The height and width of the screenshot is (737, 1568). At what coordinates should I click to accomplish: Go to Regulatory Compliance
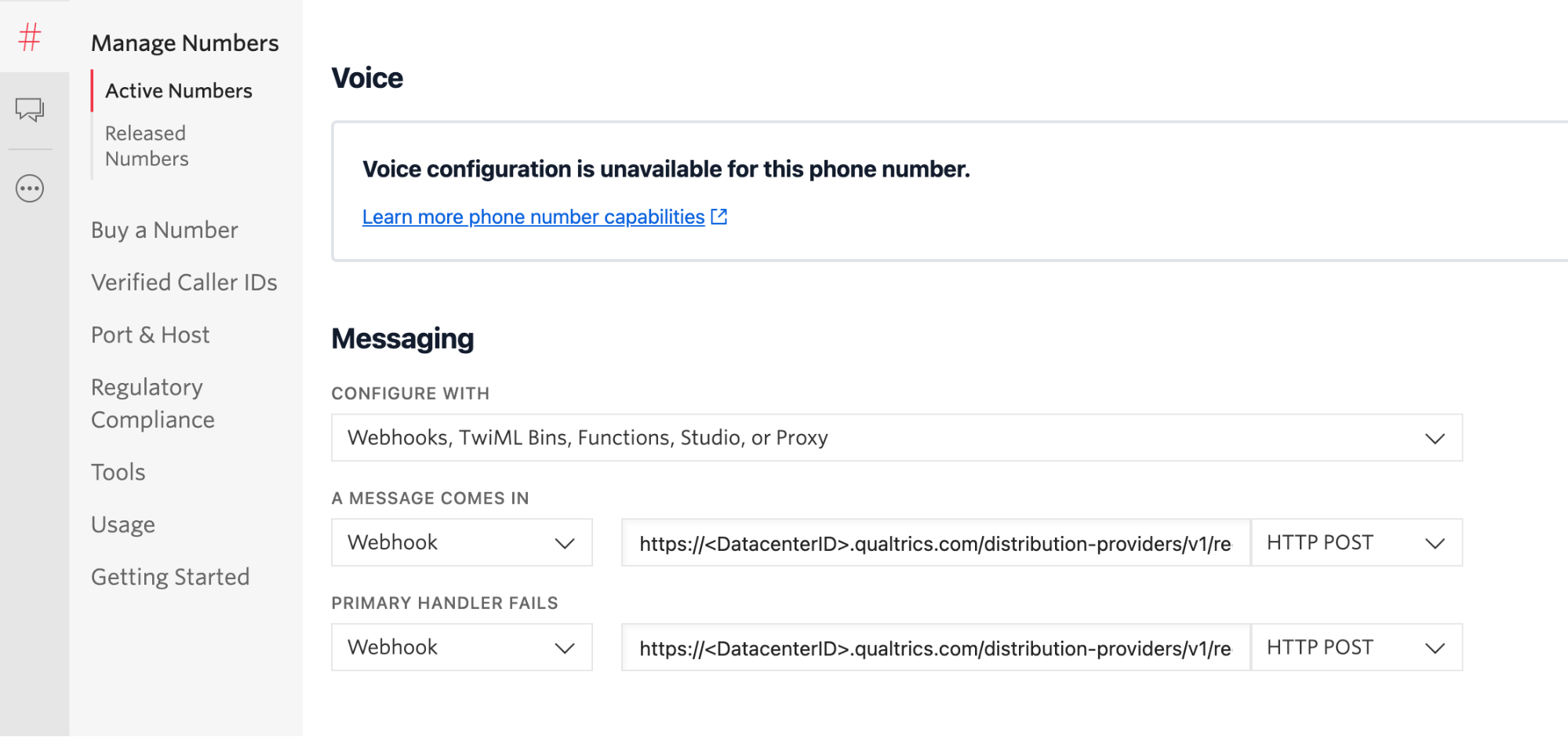(x=153, y=402)
